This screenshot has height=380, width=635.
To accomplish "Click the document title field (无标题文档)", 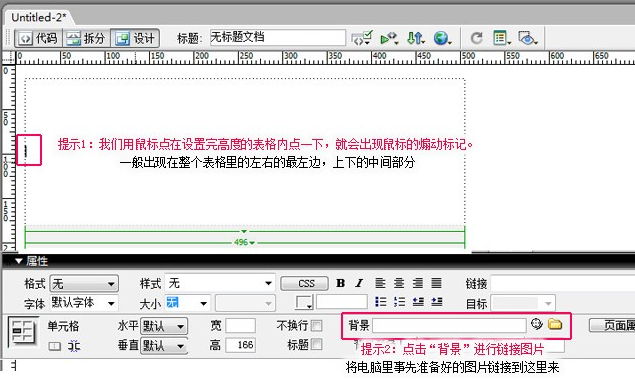I will click(x=277, y=38).
